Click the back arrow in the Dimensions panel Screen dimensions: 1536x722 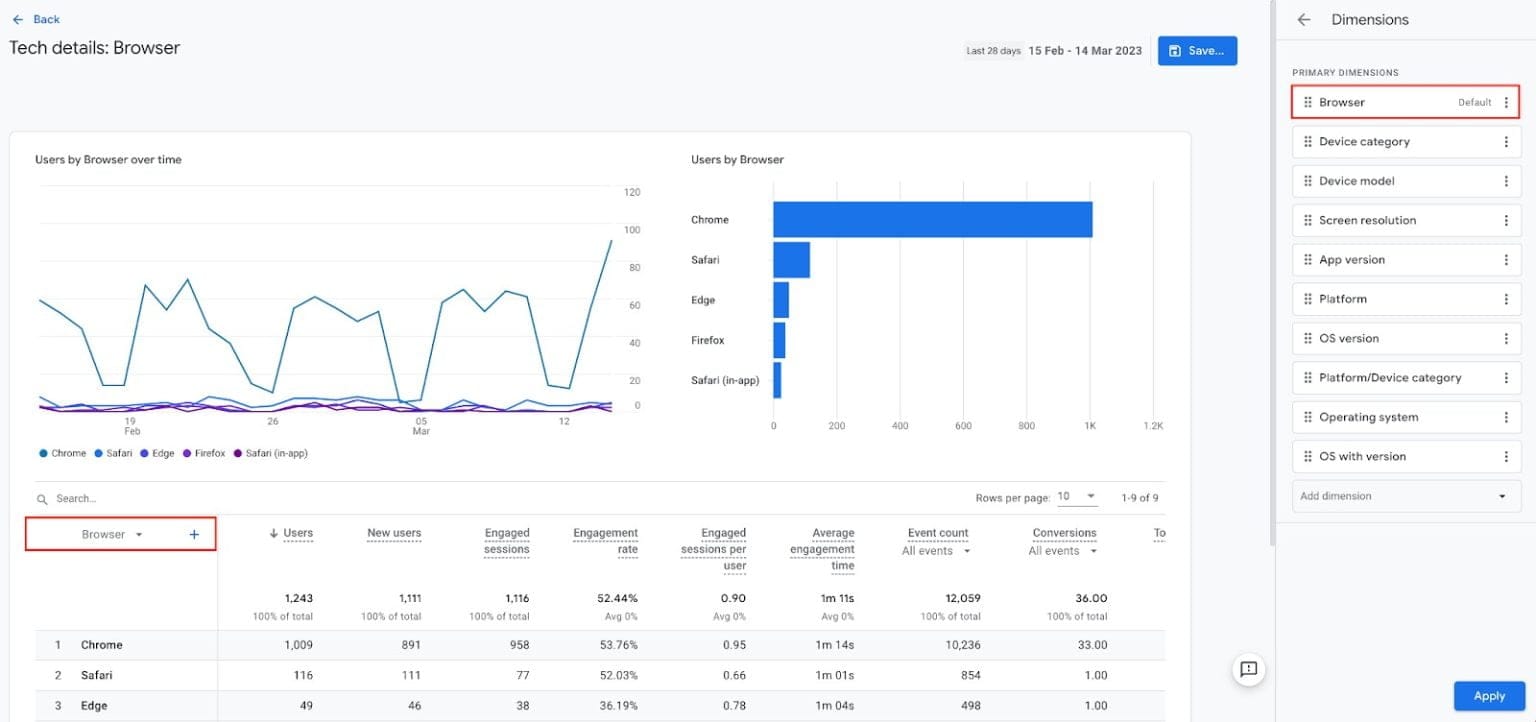(1303, 19)
